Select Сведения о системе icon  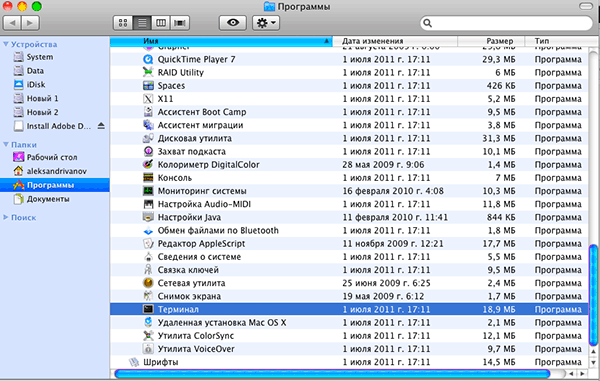(x=148, y=257)
